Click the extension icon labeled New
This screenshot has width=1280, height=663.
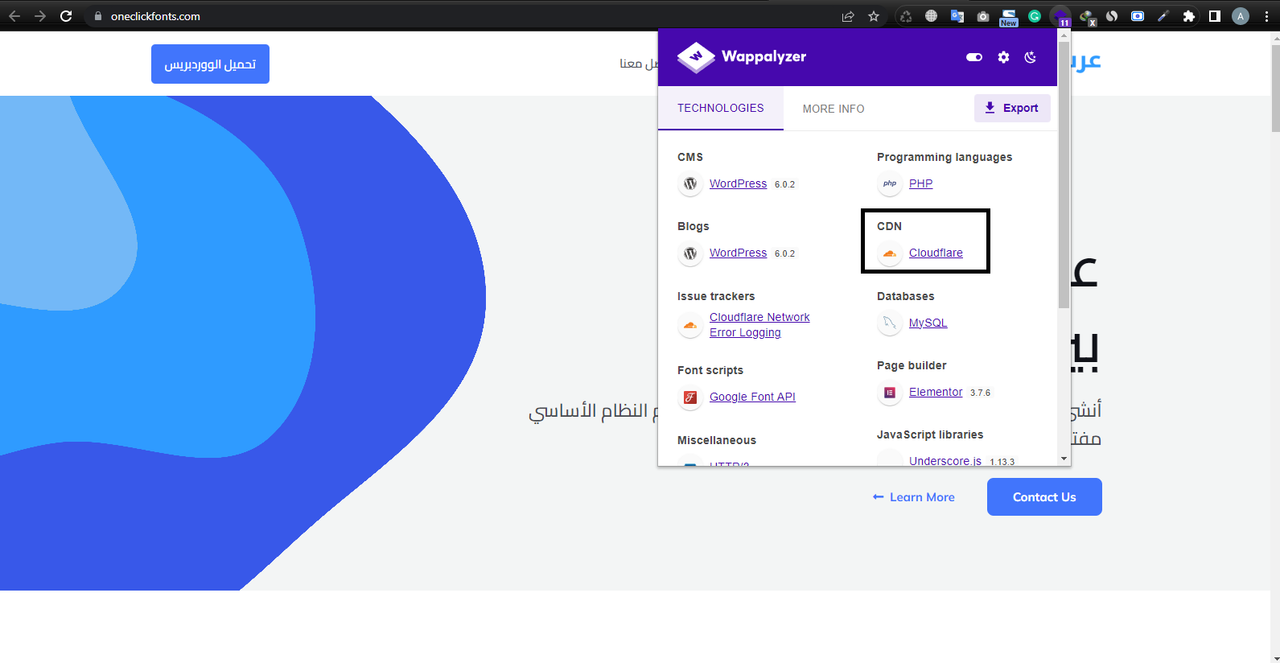point(1008,16)
